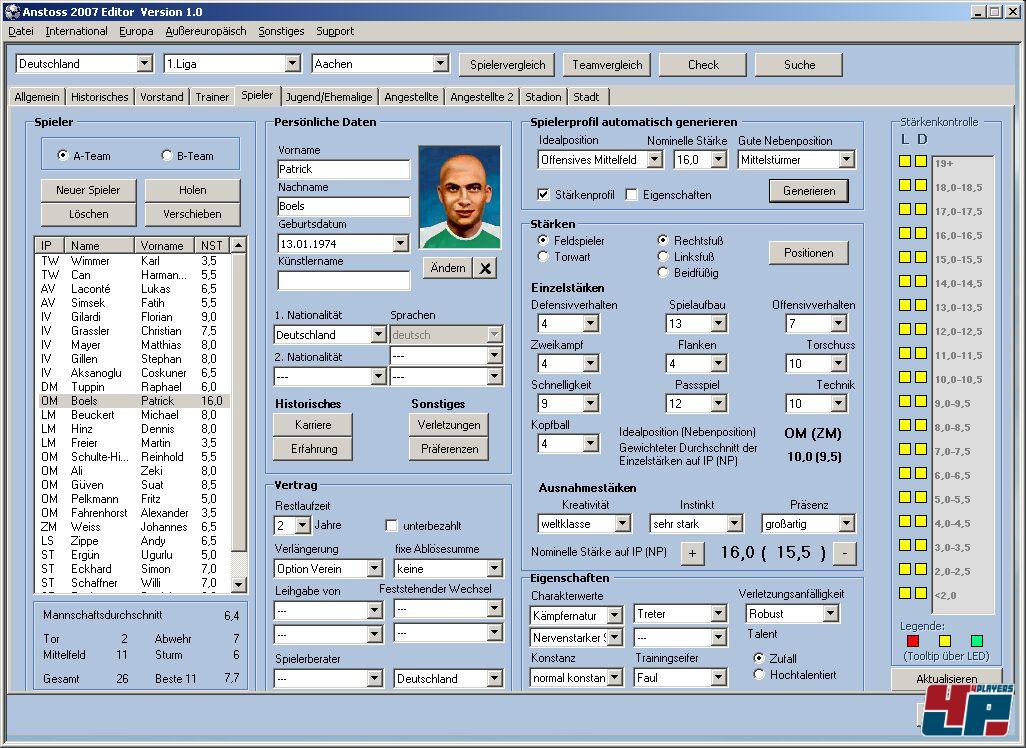Image resolution: width=1026 pixels, height=748 pixels.
Task: Click the yellow legend LED
Action: click(x=944, y=640)
